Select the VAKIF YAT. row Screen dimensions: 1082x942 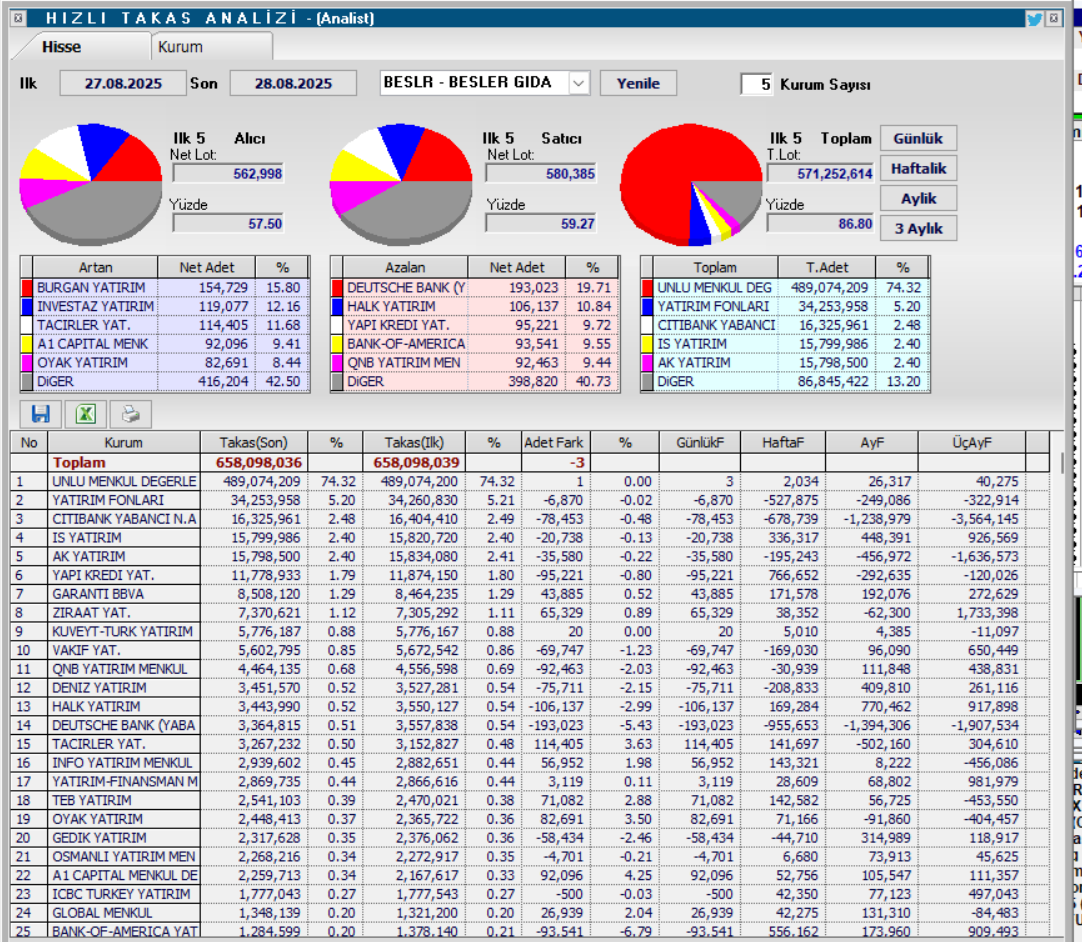[530, 650]
